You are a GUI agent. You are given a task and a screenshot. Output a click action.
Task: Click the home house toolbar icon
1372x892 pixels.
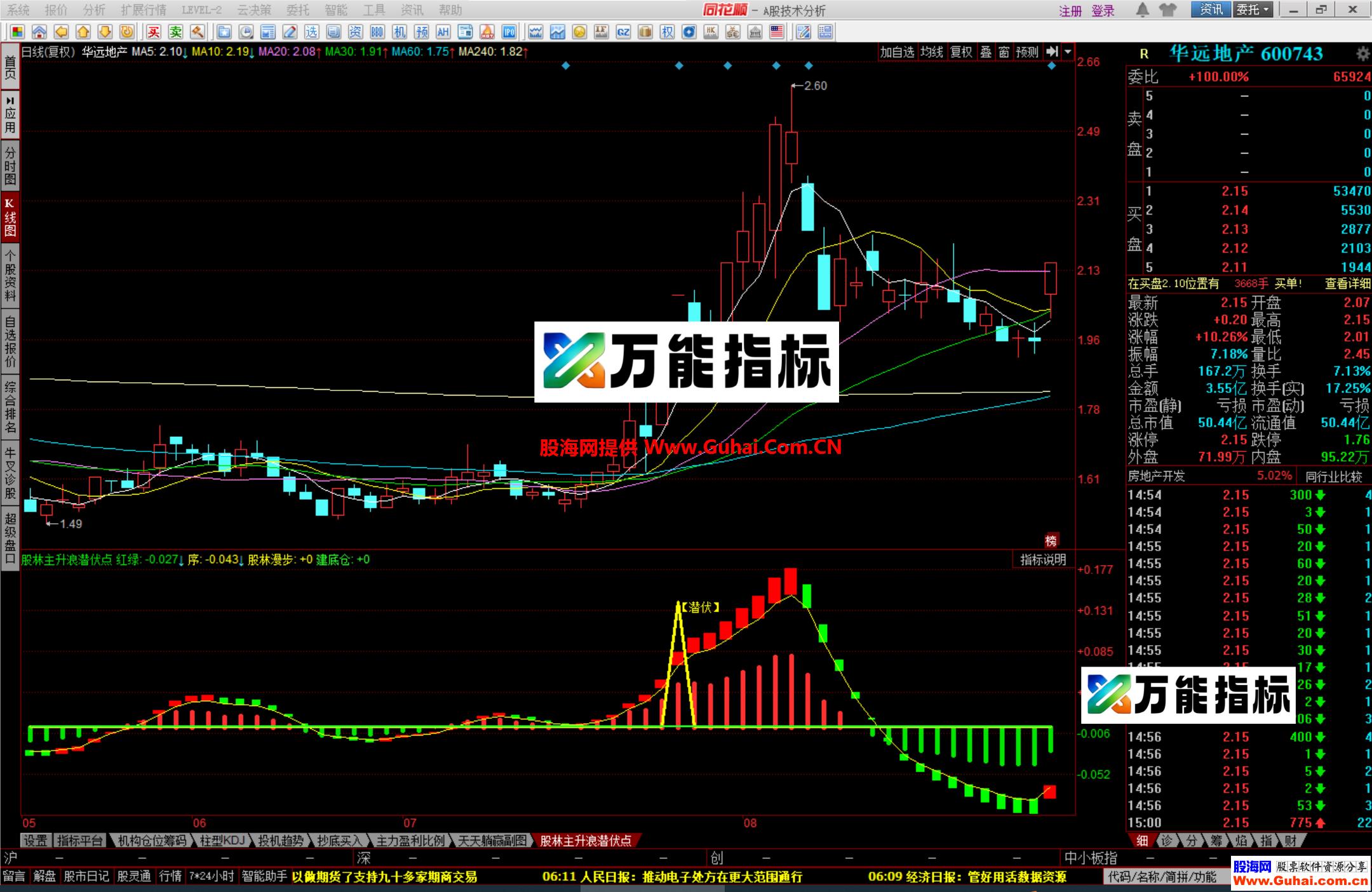pos(39,32)
